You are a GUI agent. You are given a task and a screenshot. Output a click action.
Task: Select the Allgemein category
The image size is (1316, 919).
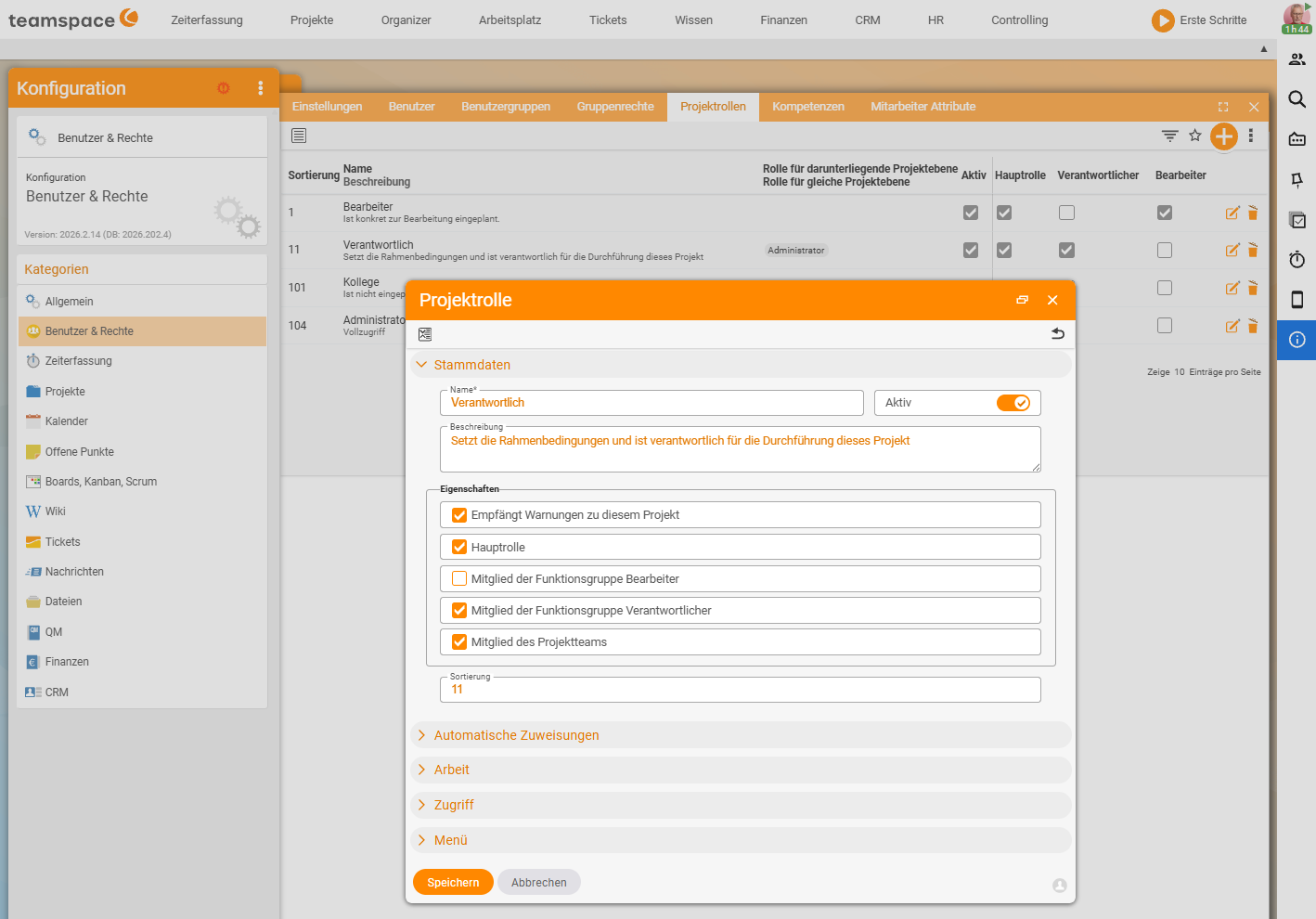(142, 302)
